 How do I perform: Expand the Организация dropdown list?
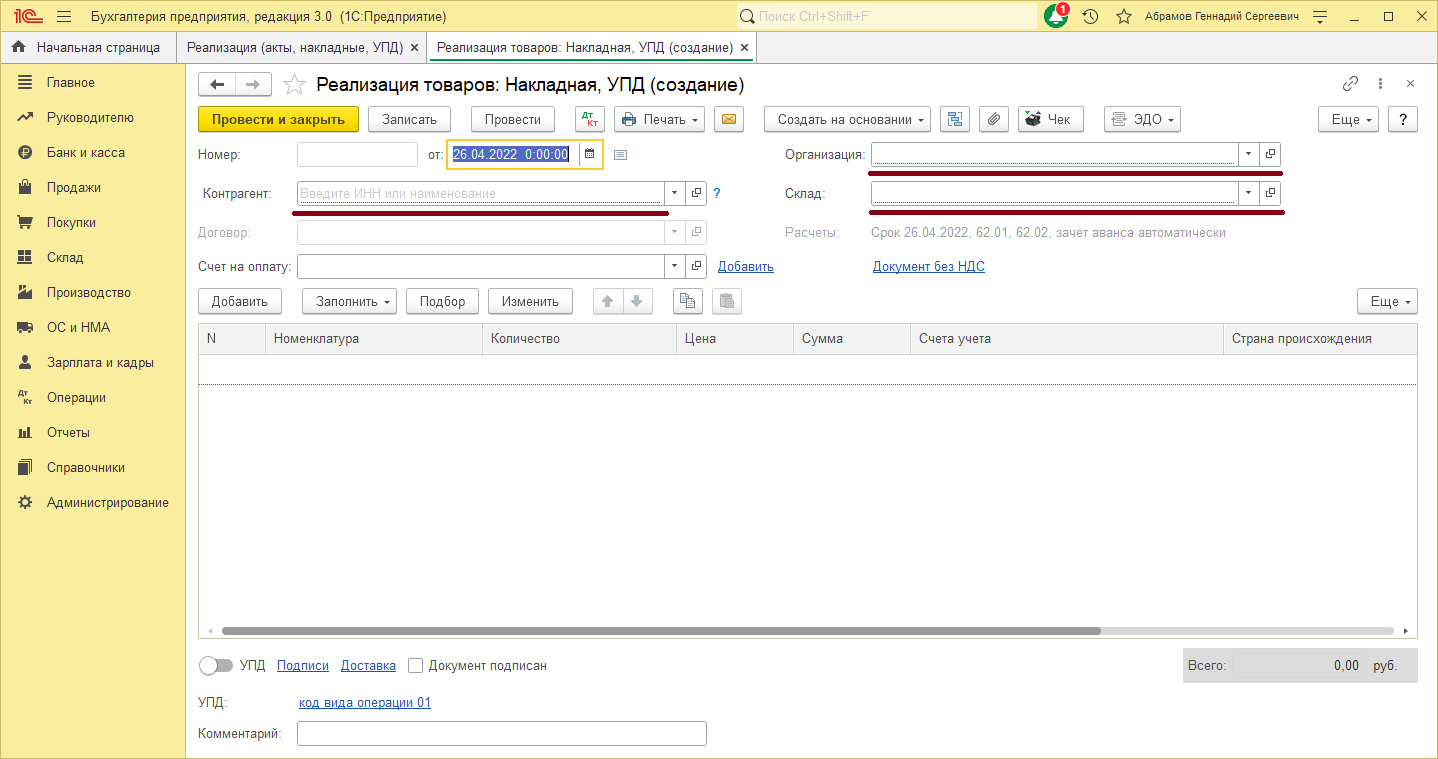(x=1248, y=154)
